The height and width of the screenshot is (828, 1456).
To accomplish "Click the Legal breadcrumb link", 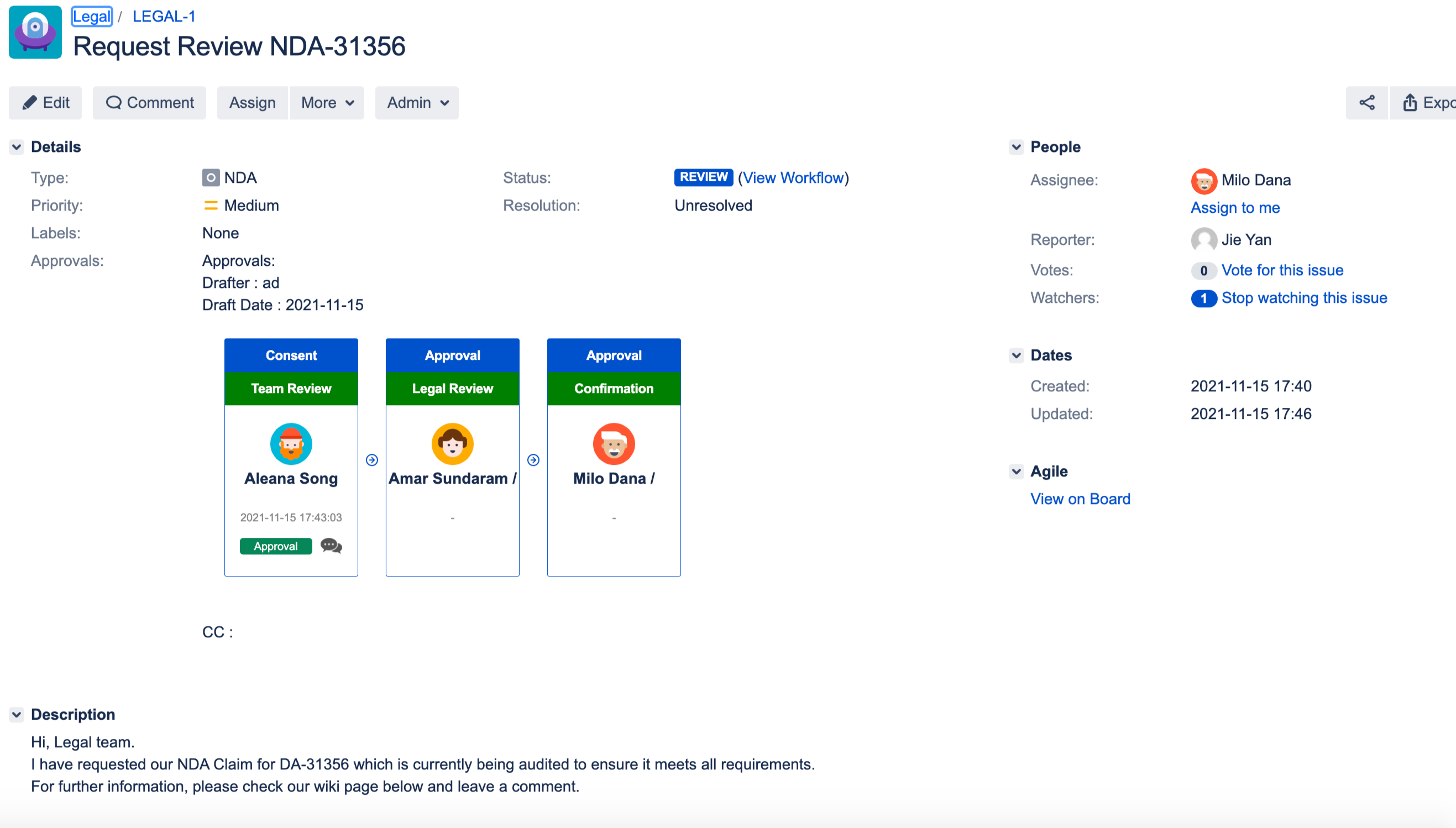I will (92, 17).
